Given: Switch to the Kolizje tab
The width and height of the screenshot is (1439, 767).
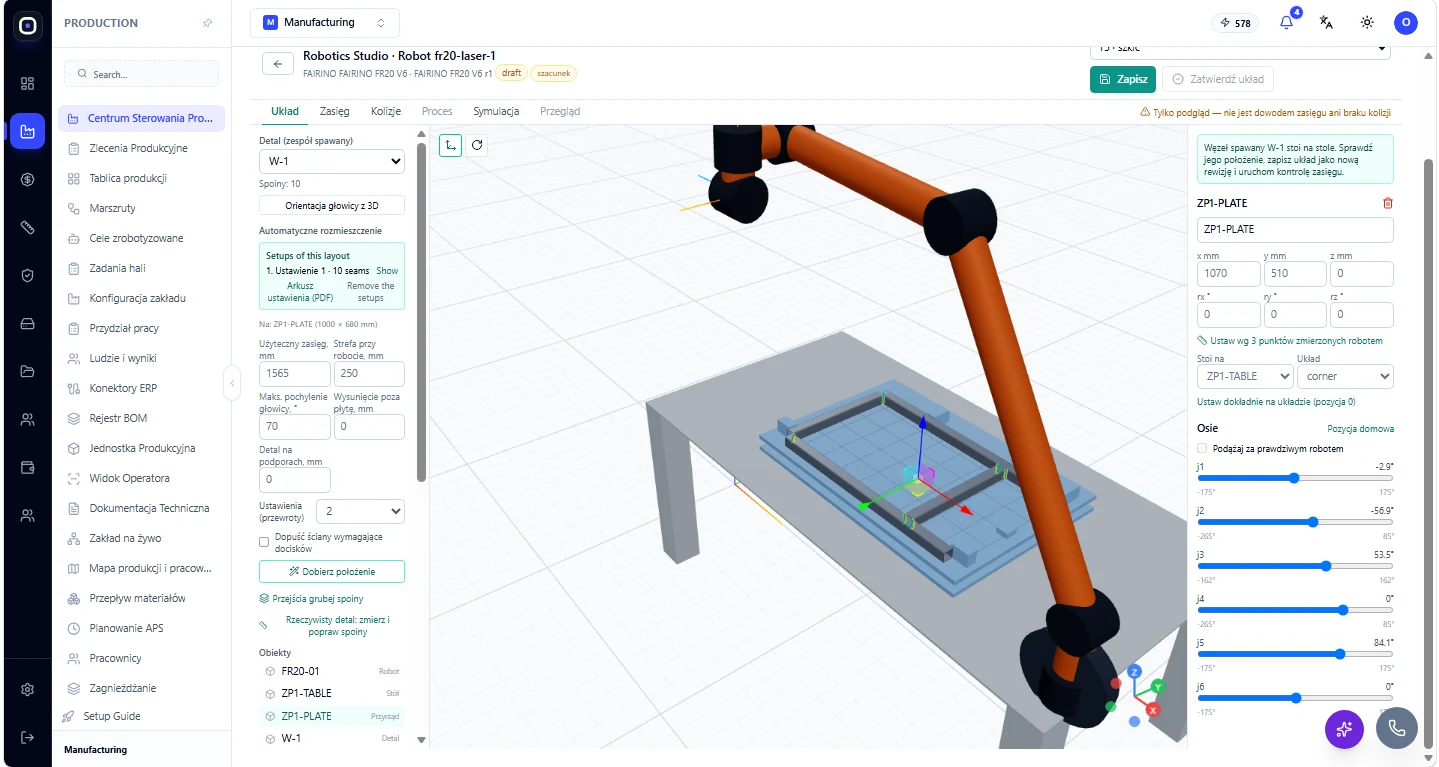Looking at the screenshot, I should 386,111.
